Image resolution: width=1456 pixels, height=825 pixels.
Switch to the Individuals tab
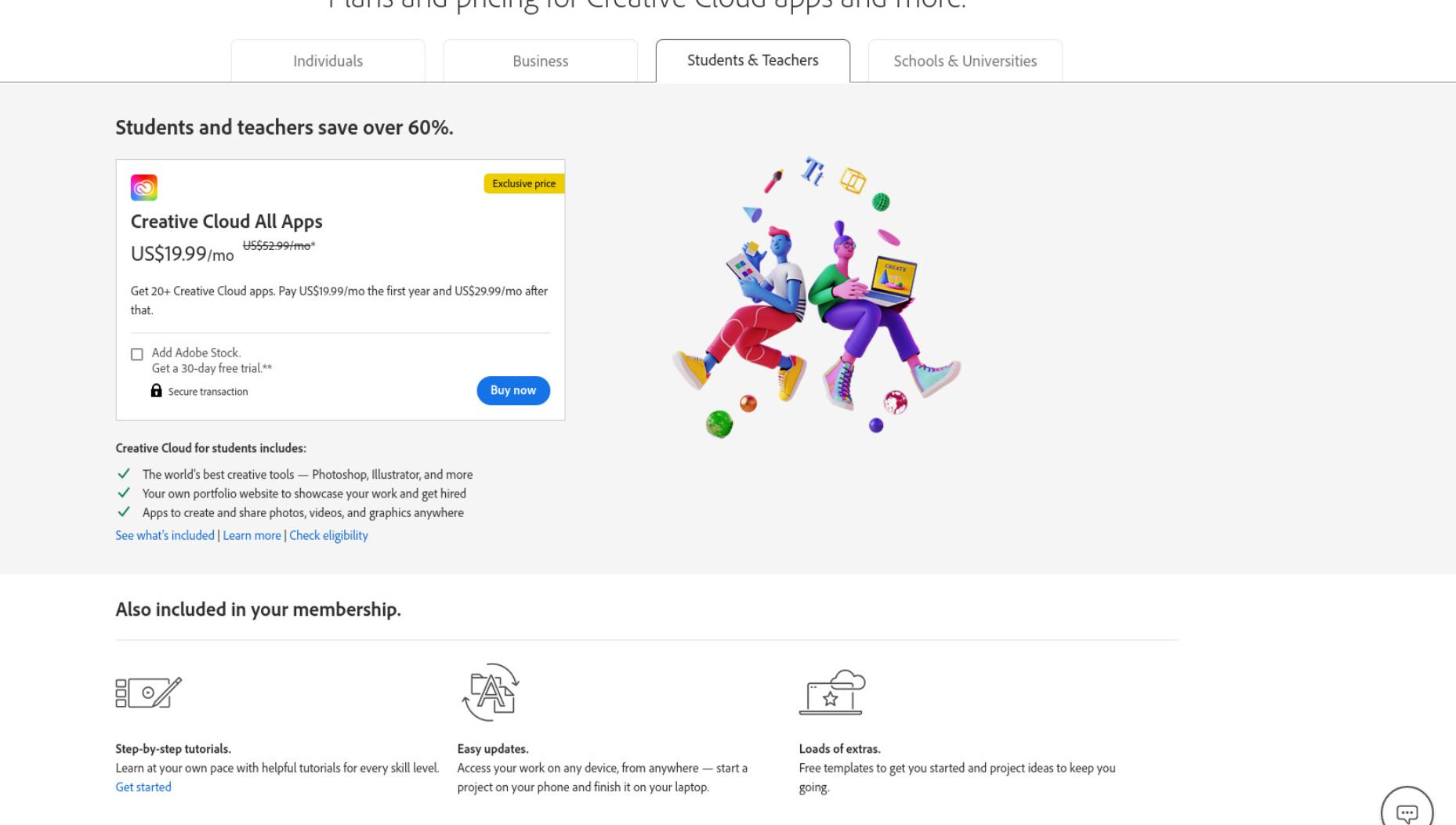(328, 61)
